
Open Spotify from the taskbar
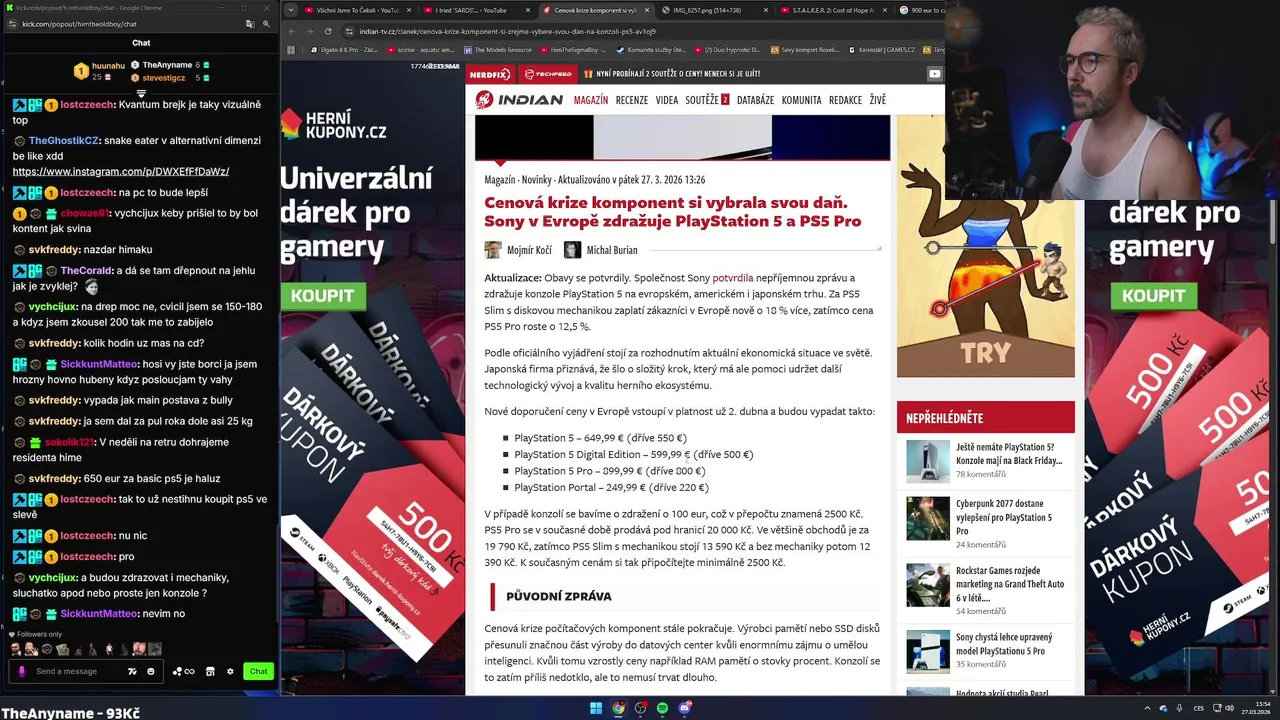663,708
